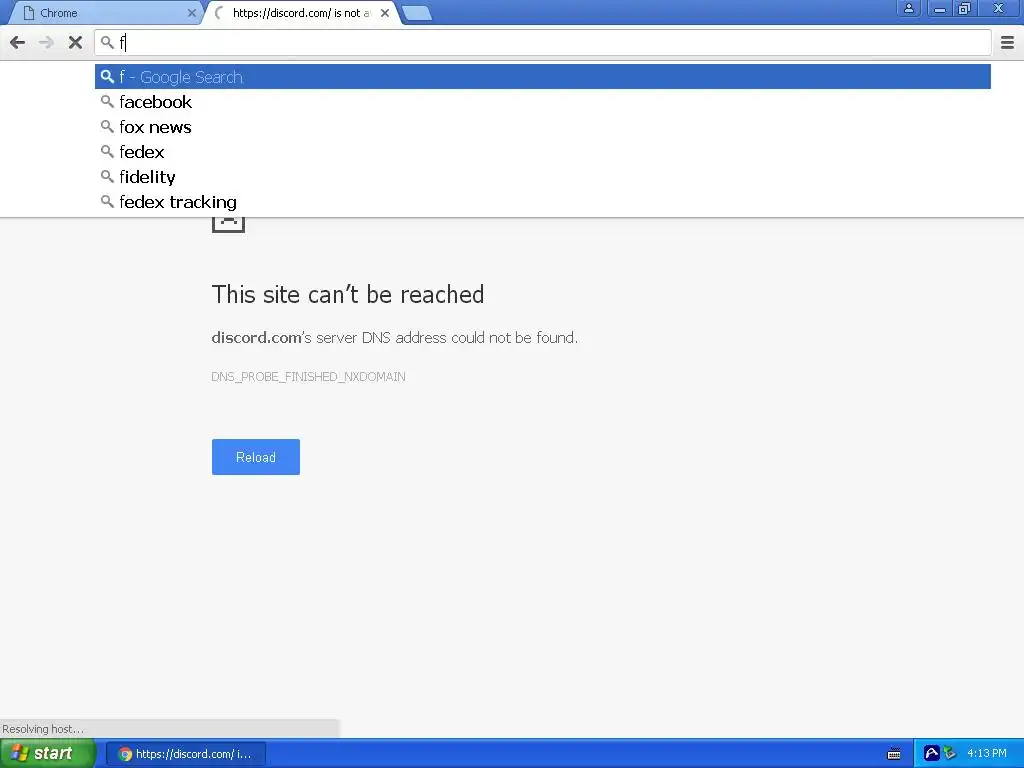The image size is (1024, 768).
Task: Close the Chrome tab
Action: coord(191,13)
